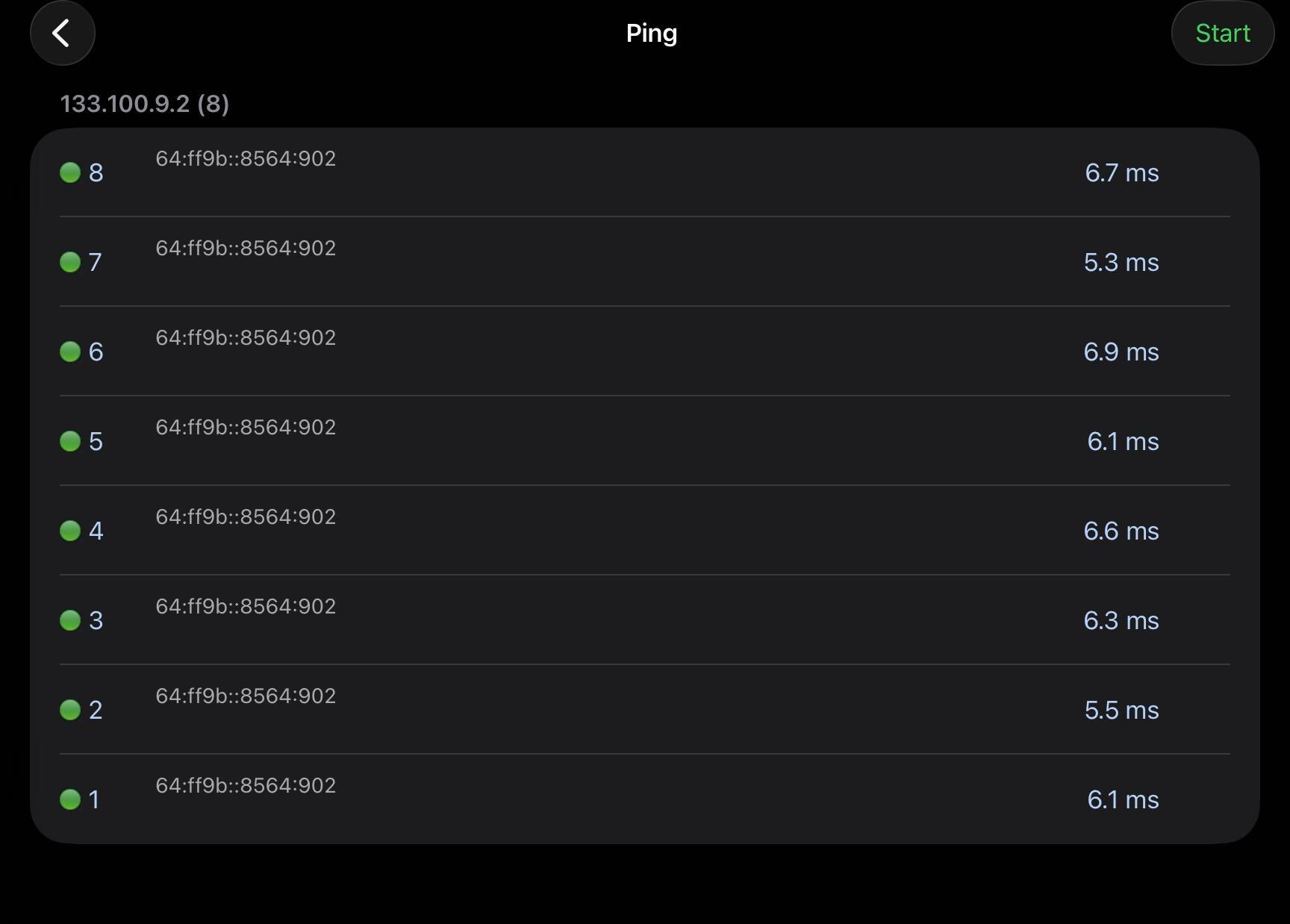Screen dimensions: 1290x924
Task: Tap the back arrow icon
Action: point(62,33)
